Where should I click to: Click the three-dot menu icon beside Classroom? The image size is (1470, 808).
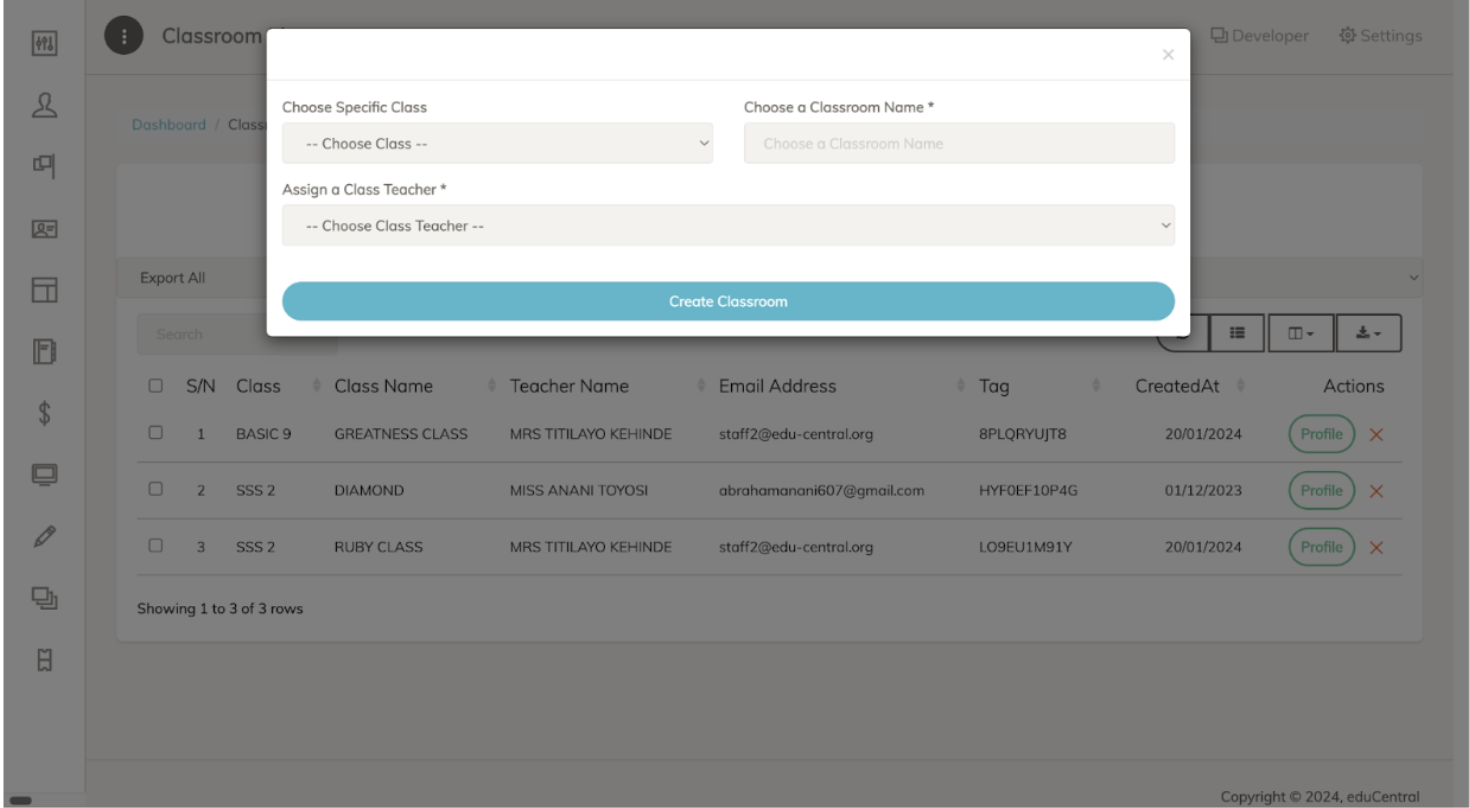click(124, 36)
